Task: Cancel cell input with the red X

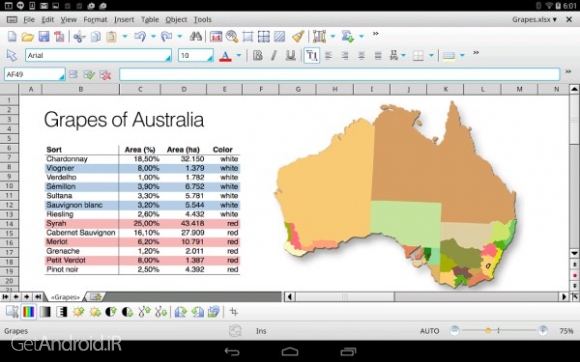Action: pos(105,75)
